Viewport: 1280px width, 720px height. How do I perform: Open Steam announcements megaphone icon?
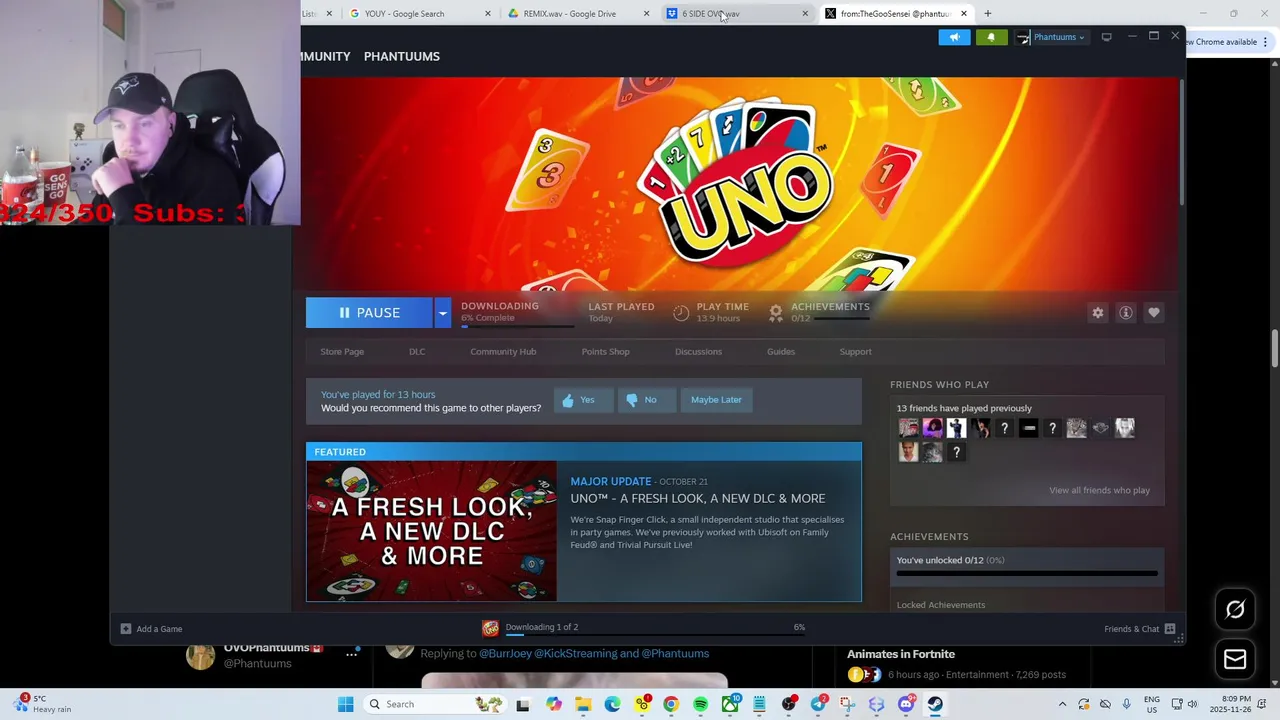coord(954,37)
